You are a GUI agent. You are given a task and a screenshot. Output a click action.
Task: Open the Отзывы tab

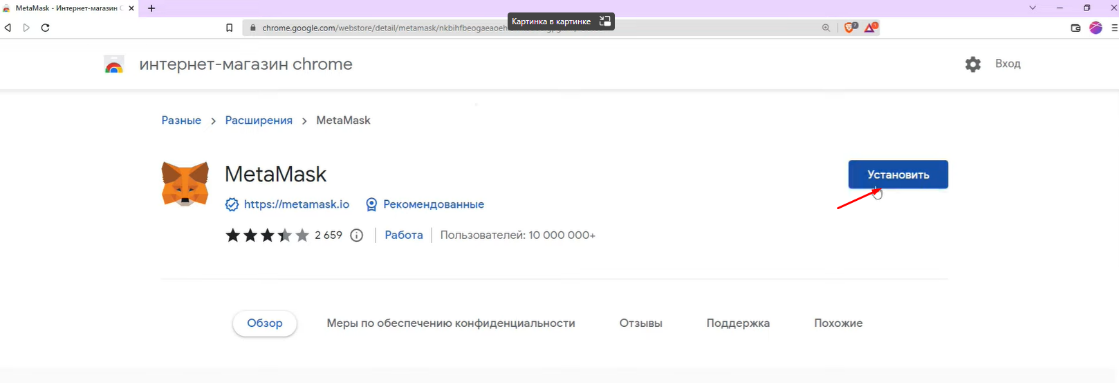(641, 323)
